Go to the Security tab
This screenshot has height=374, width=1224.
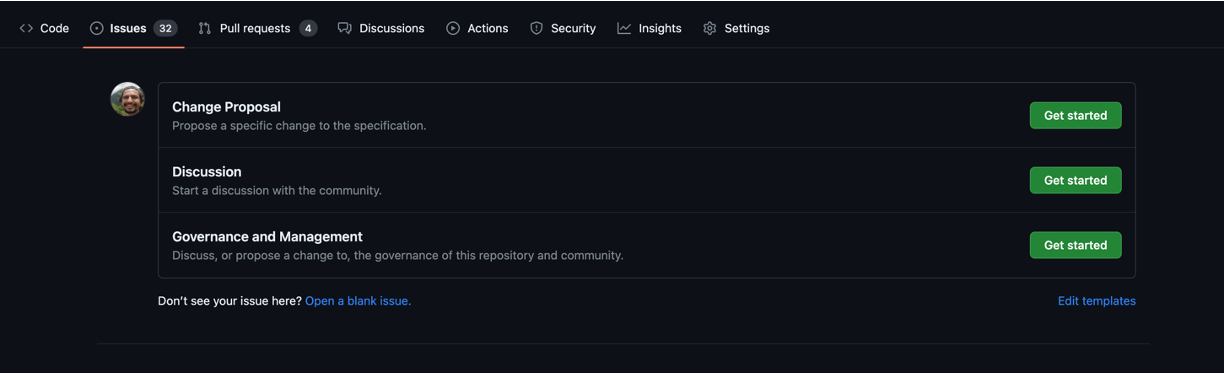[x=563, y=28]
